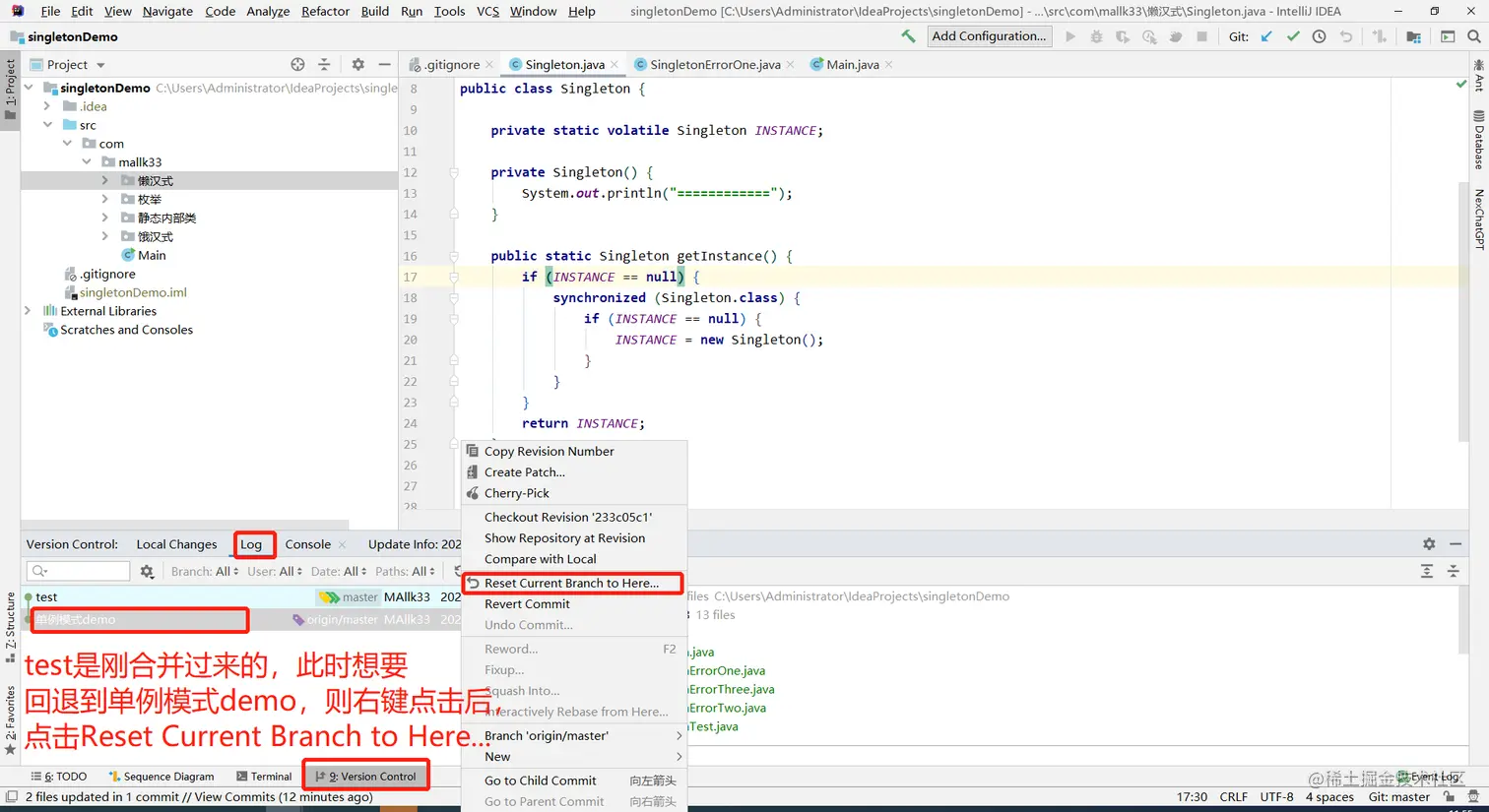Screen dimensions: 1489x812
Task: Toggle the Database panel on the right edge
Action: (1482, 143)
